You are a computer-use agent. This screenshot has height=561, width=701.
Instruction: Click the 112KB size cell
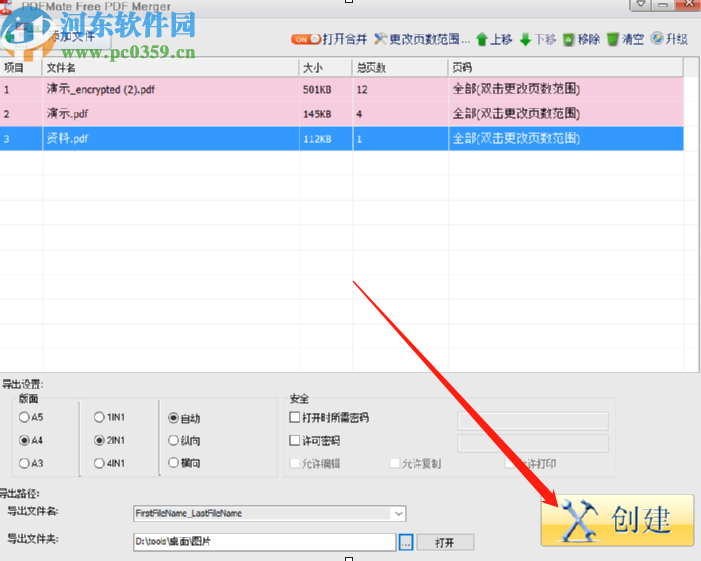click(x=326, y=139)
